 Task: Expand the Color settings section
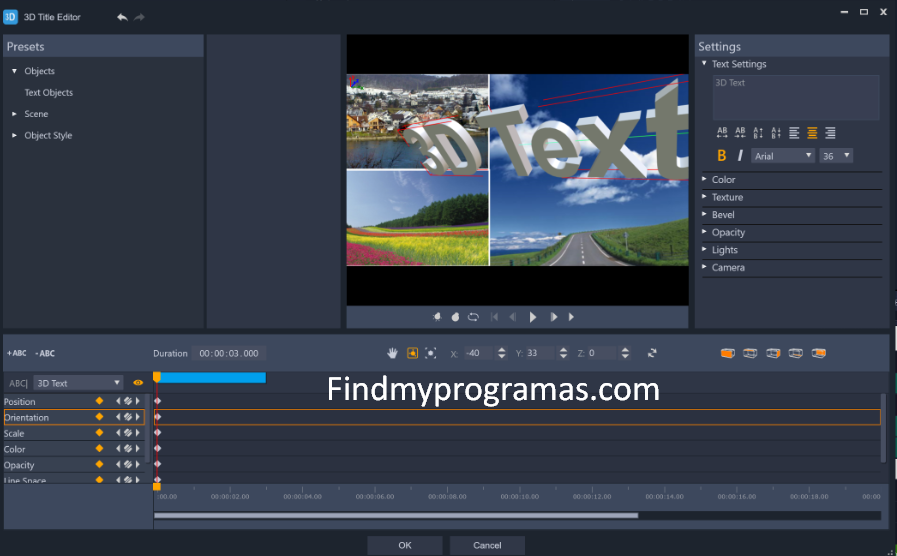[704, 179]
